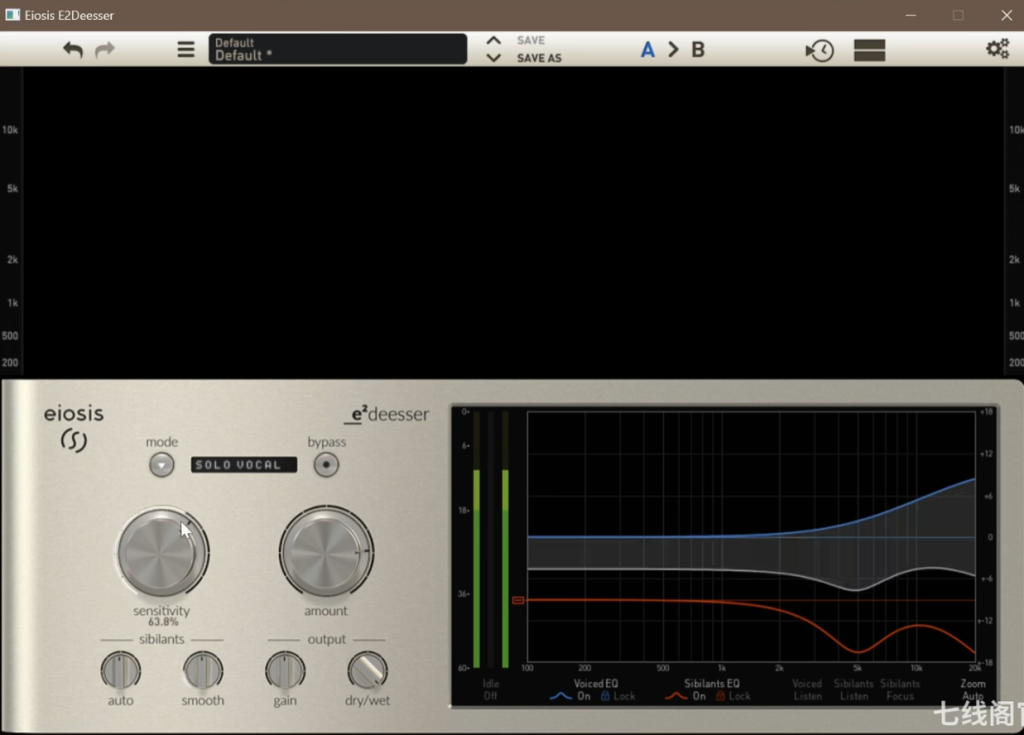This screenshot has height=735, width=1024.
Task: Open the mode dropdown button
Action: coord(161,465)
